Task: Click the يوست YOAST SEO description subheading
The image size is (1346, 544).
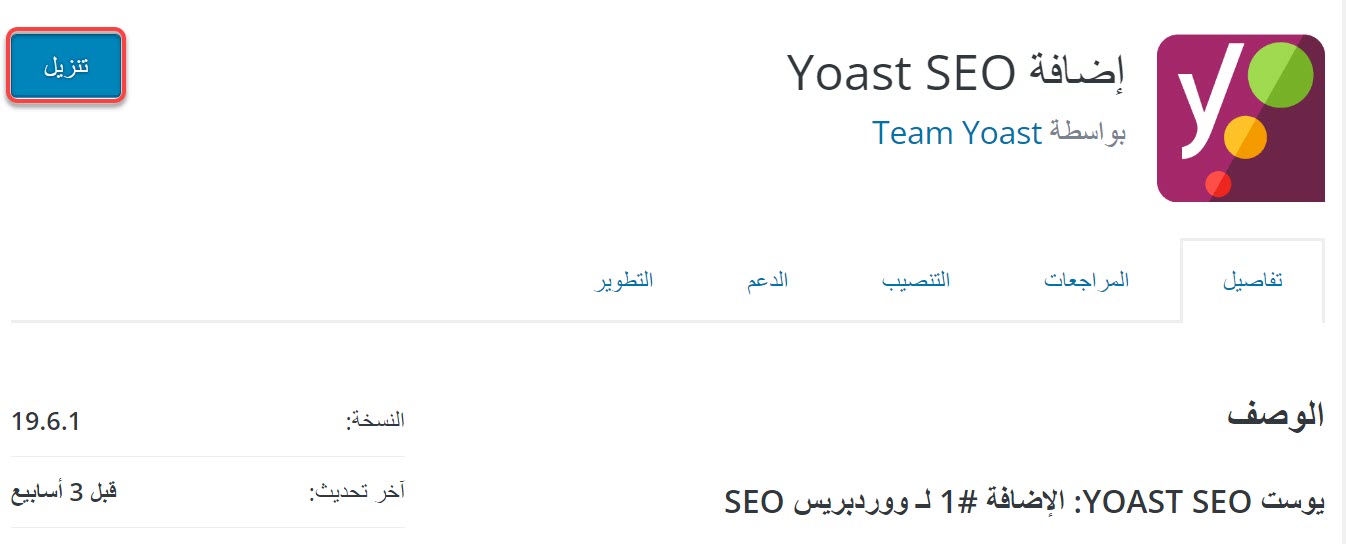Action: click(1023, 501)
